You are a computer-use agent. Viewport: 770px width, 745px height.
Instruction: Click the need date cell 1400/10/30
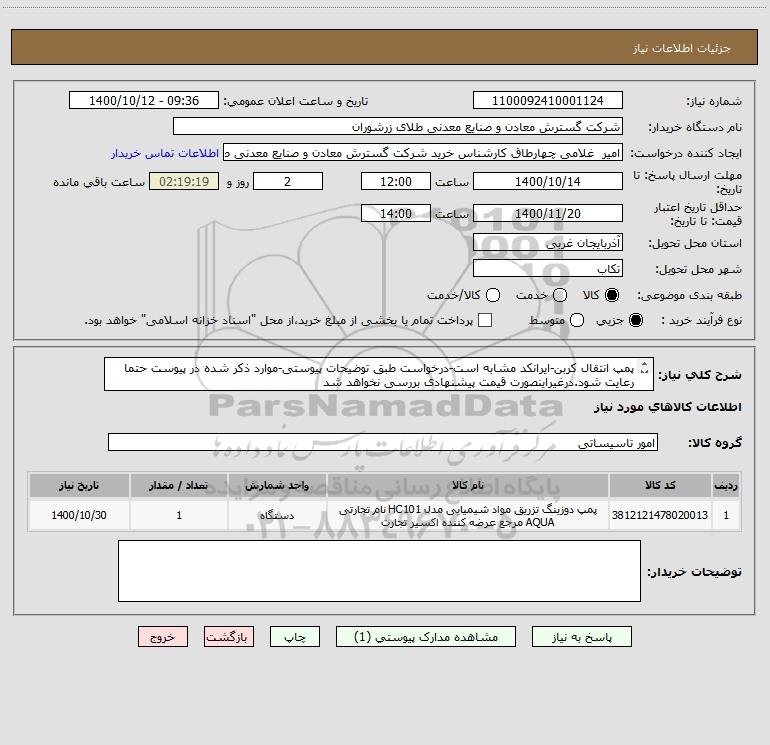(79, 515)
